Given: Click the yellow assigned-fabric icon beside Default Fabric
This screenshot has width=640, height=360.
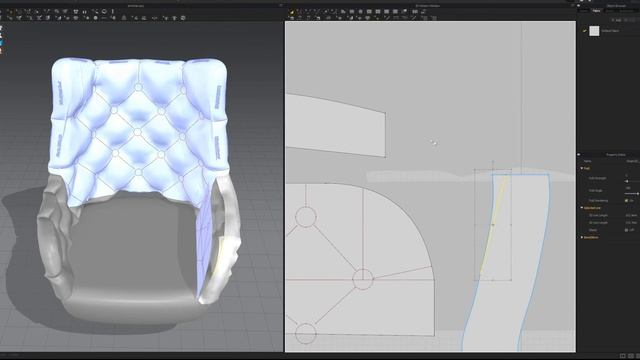Looking at the screenshot, I should [585, 31].
